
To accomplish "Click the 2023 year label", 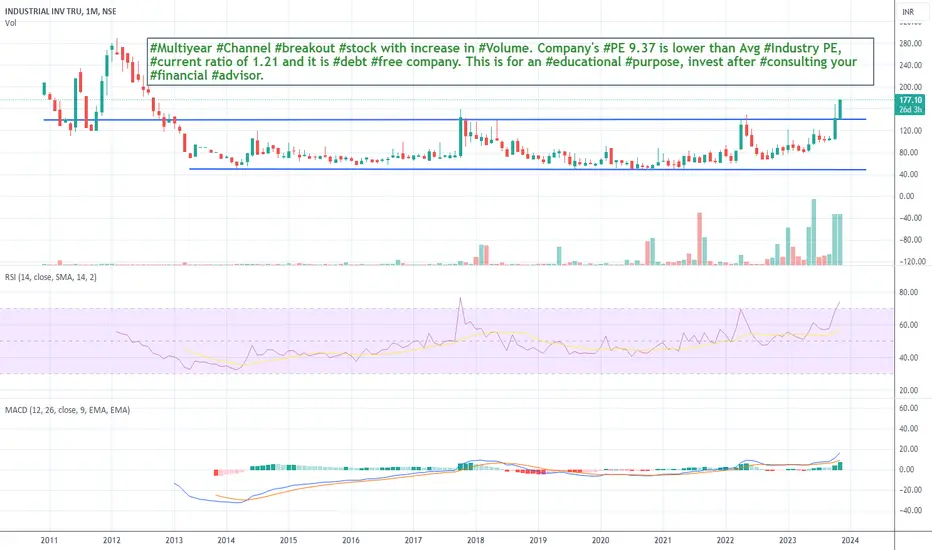I will 788,540.
